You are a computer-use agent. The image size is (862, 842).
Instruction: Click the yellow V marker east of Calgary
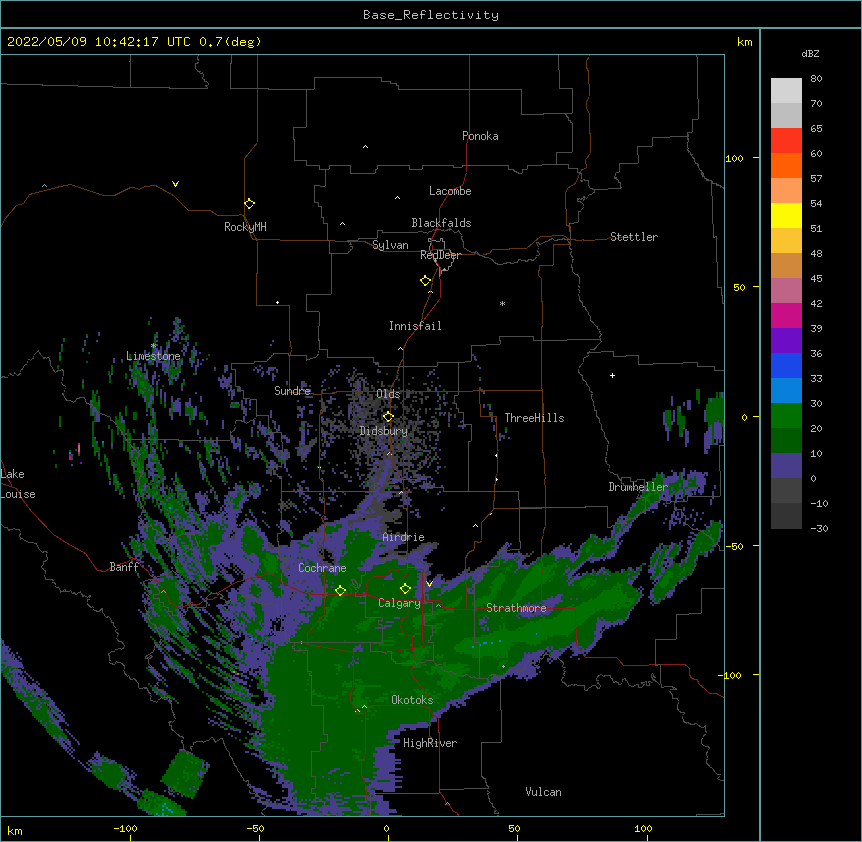pyautogui.click(x=429, y=584)
